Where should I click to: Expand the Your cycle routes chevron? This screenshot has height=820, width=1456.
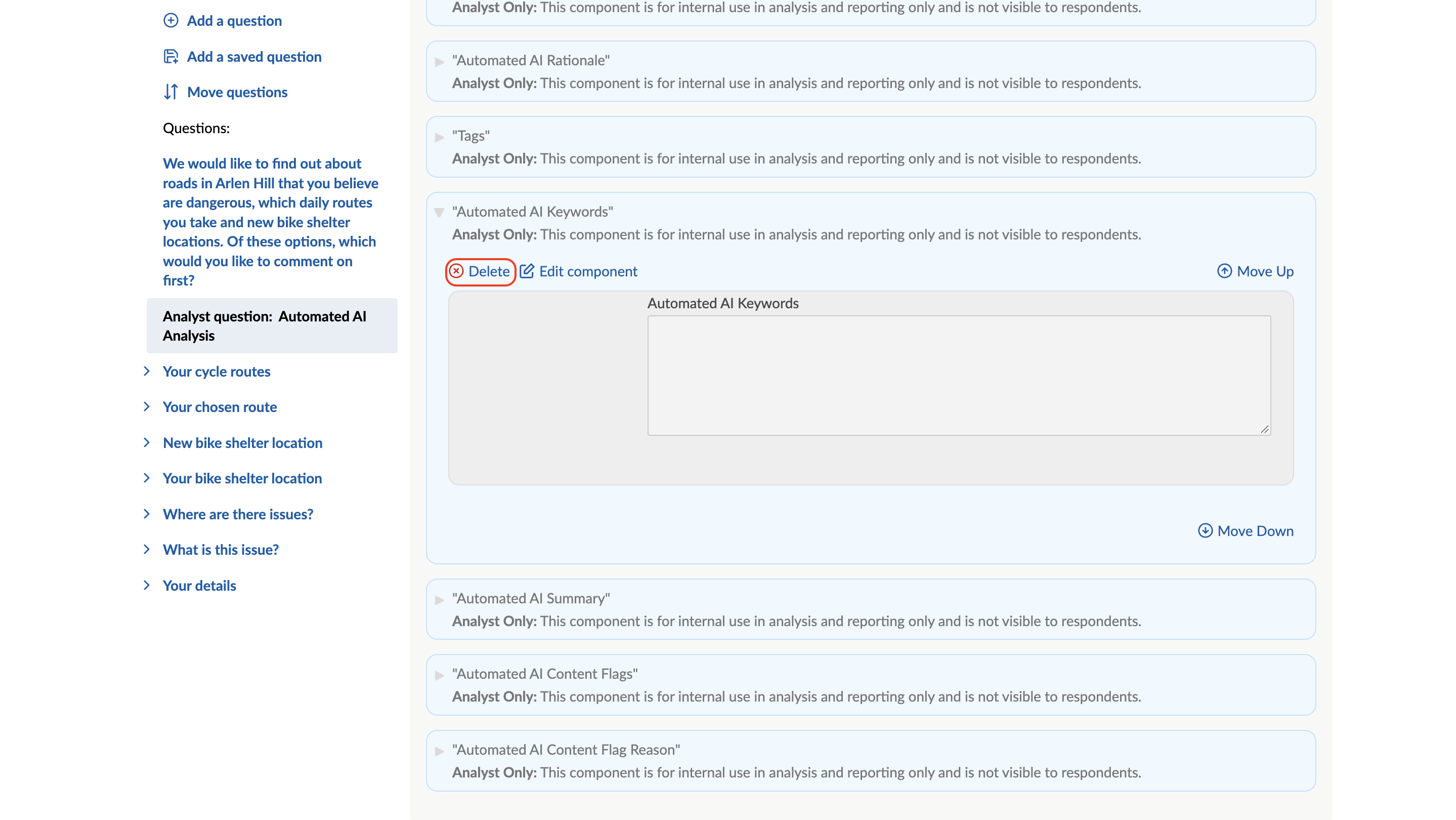(x=147, y=371)
